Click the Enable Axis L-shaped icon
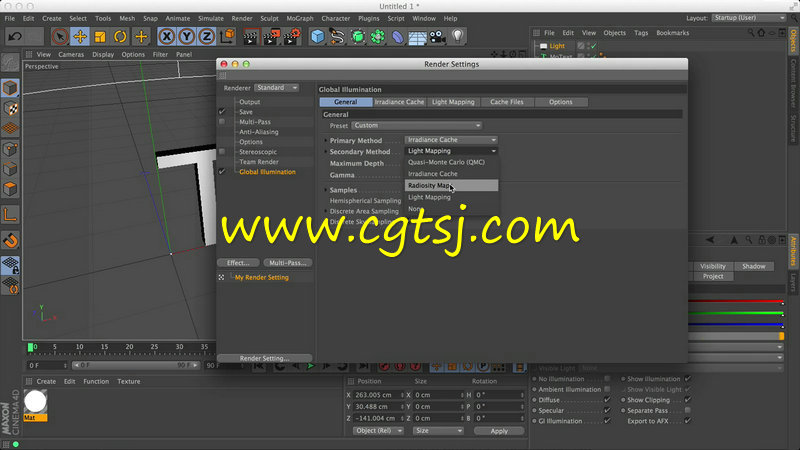 tap(10, 215)
